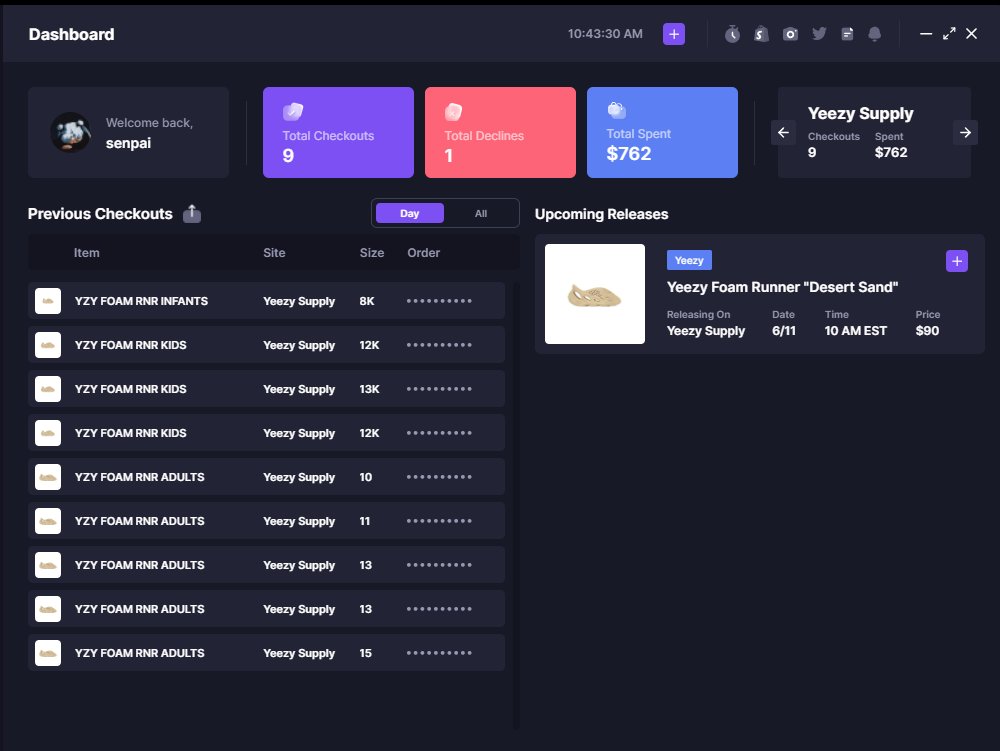Click the notification bell icon

(x=875, y=34)
